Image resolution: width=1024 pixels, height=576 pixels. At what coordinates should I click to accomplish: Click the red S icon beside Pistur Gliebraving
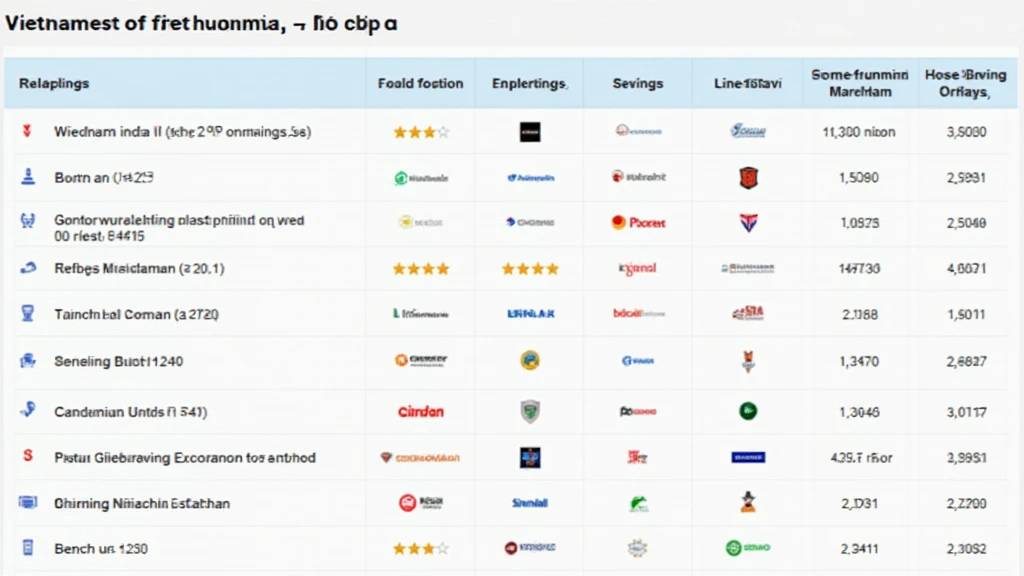click(x=27, y=455)
